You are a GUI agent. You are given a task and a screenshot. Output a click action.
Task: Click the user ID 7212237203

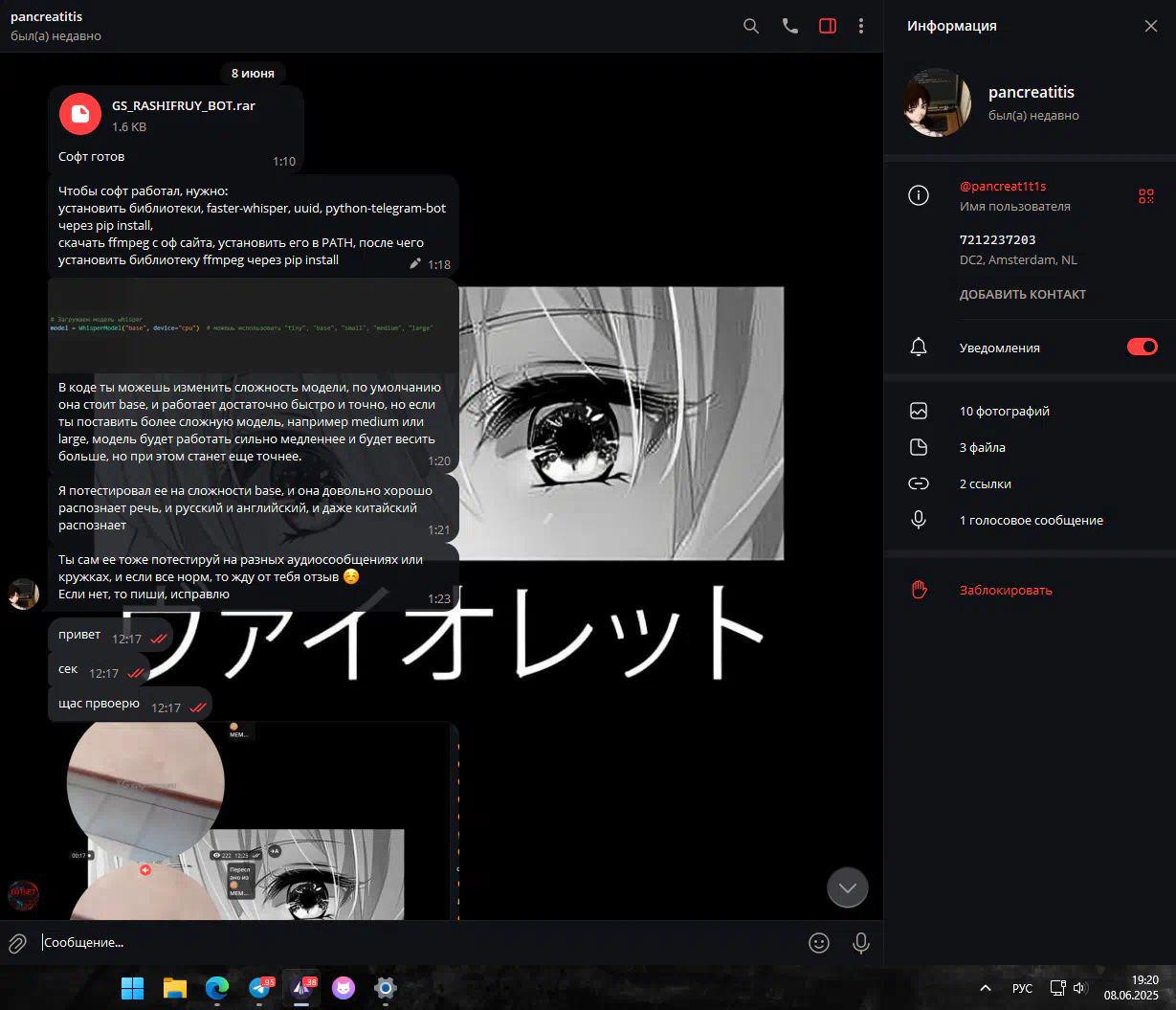997,239
